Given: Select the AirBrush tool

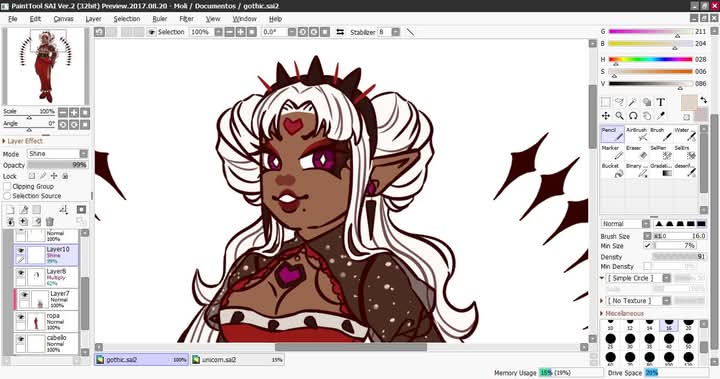Looking at the screenshot, I should pos(636,134).
